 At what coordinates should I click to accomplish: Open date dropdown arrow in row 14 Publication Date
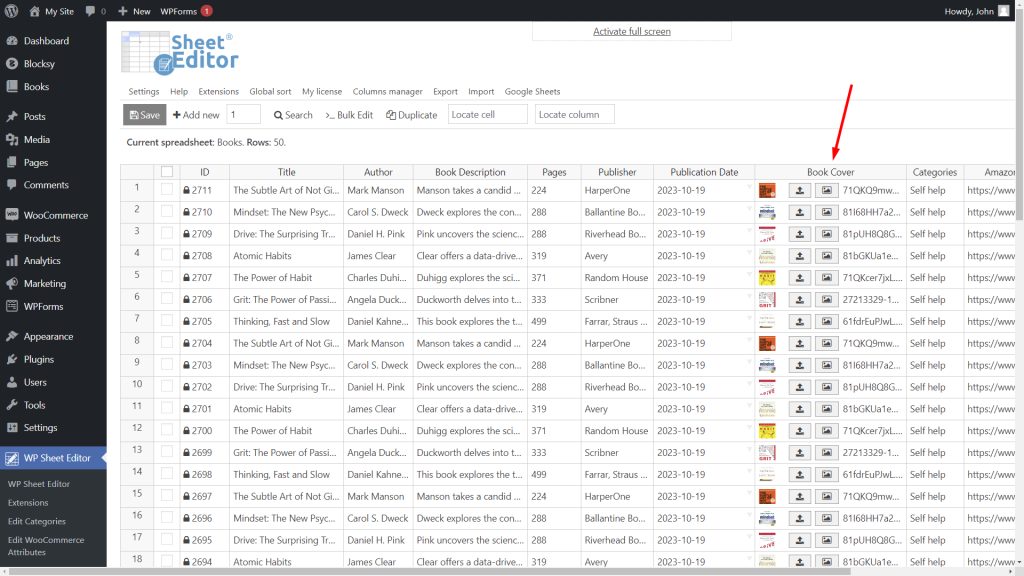coord(750,472)
